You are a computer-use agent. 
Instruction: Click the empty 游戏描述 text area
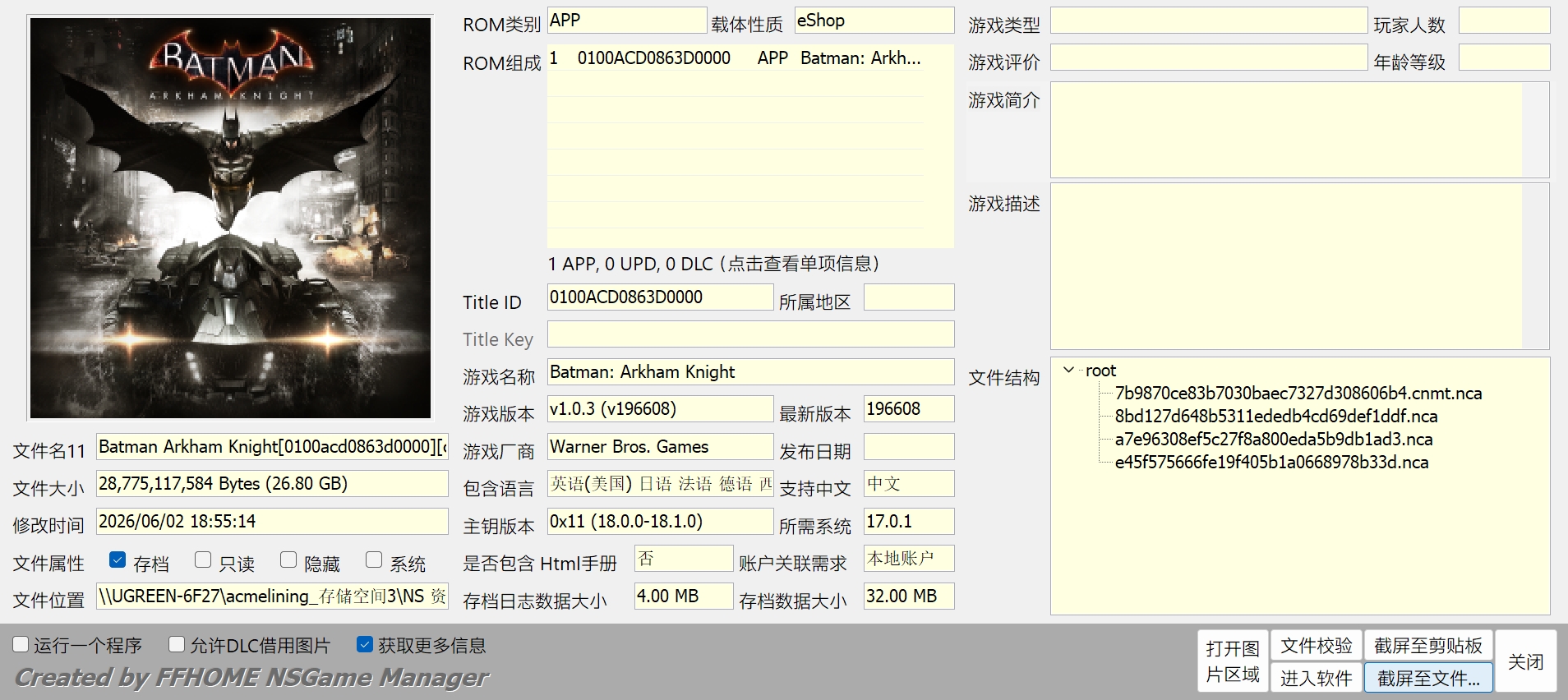point(1300,266)
